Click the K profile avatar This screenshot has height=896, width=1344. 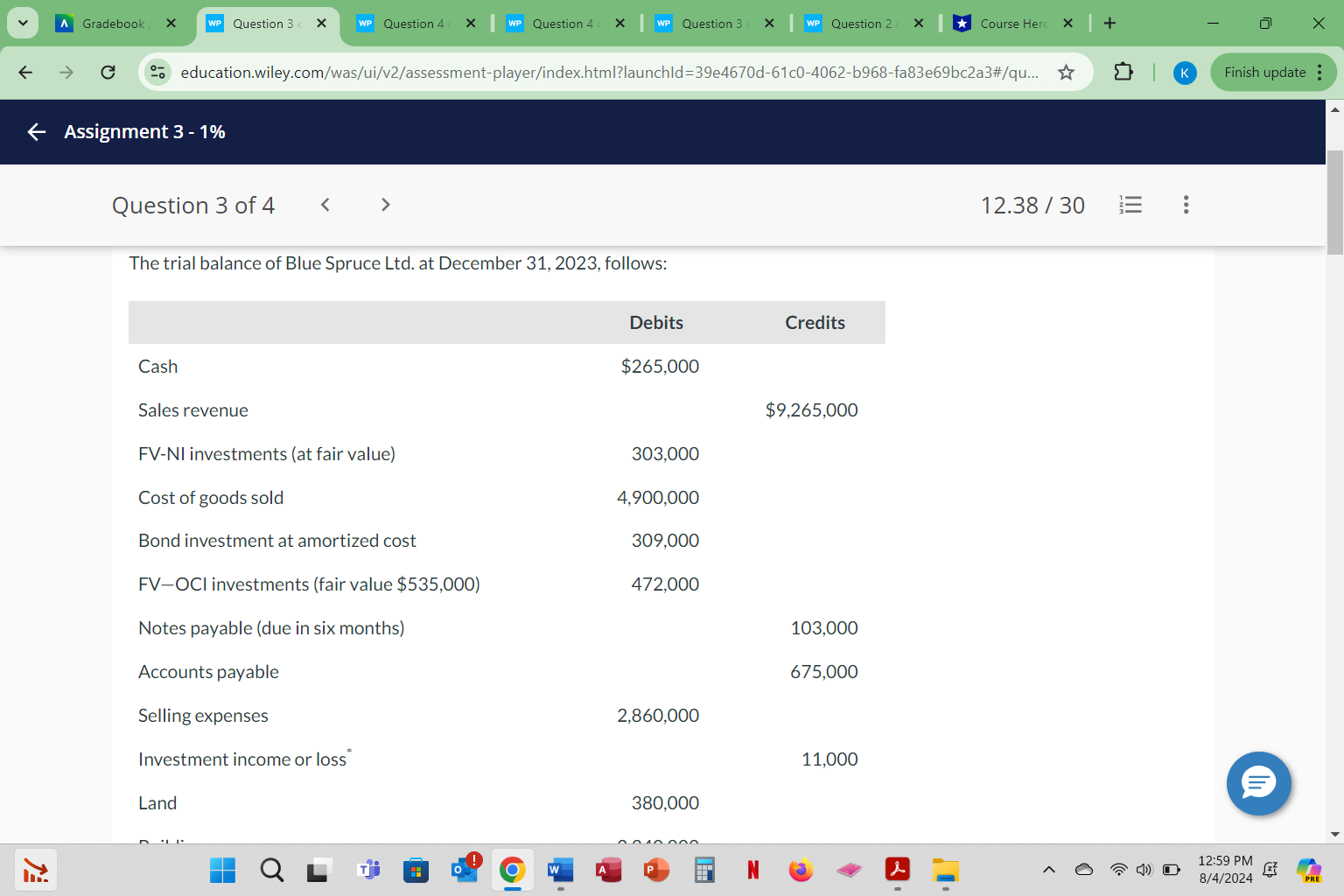(x=1185, y=73)
